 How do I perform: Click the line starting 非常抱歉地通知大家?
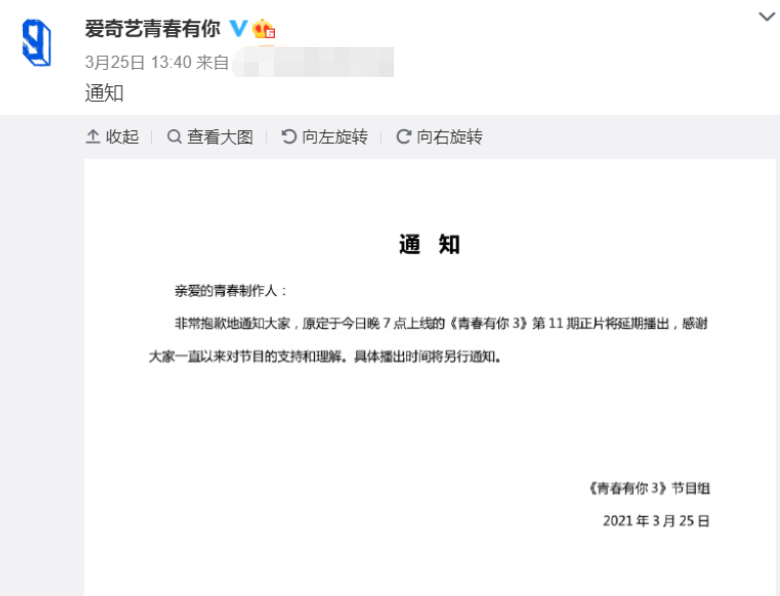pos(441,324)
